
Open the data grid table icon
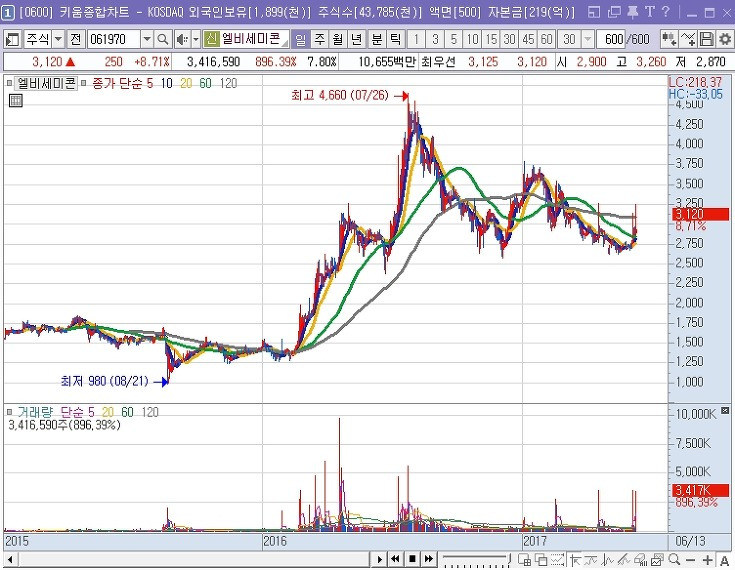coord(15,100)
